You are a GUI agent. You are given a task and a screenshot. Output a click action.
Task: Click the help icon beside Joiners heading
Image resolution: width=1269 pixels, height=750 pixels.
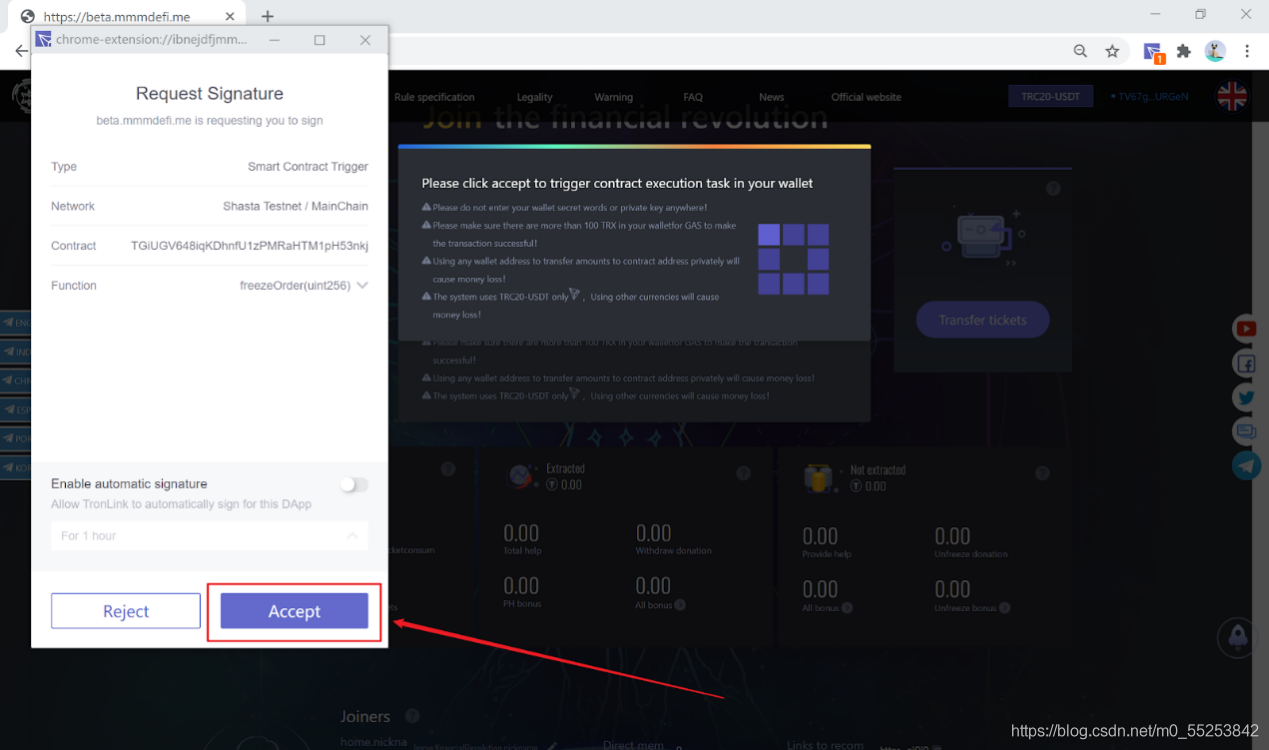412,716
